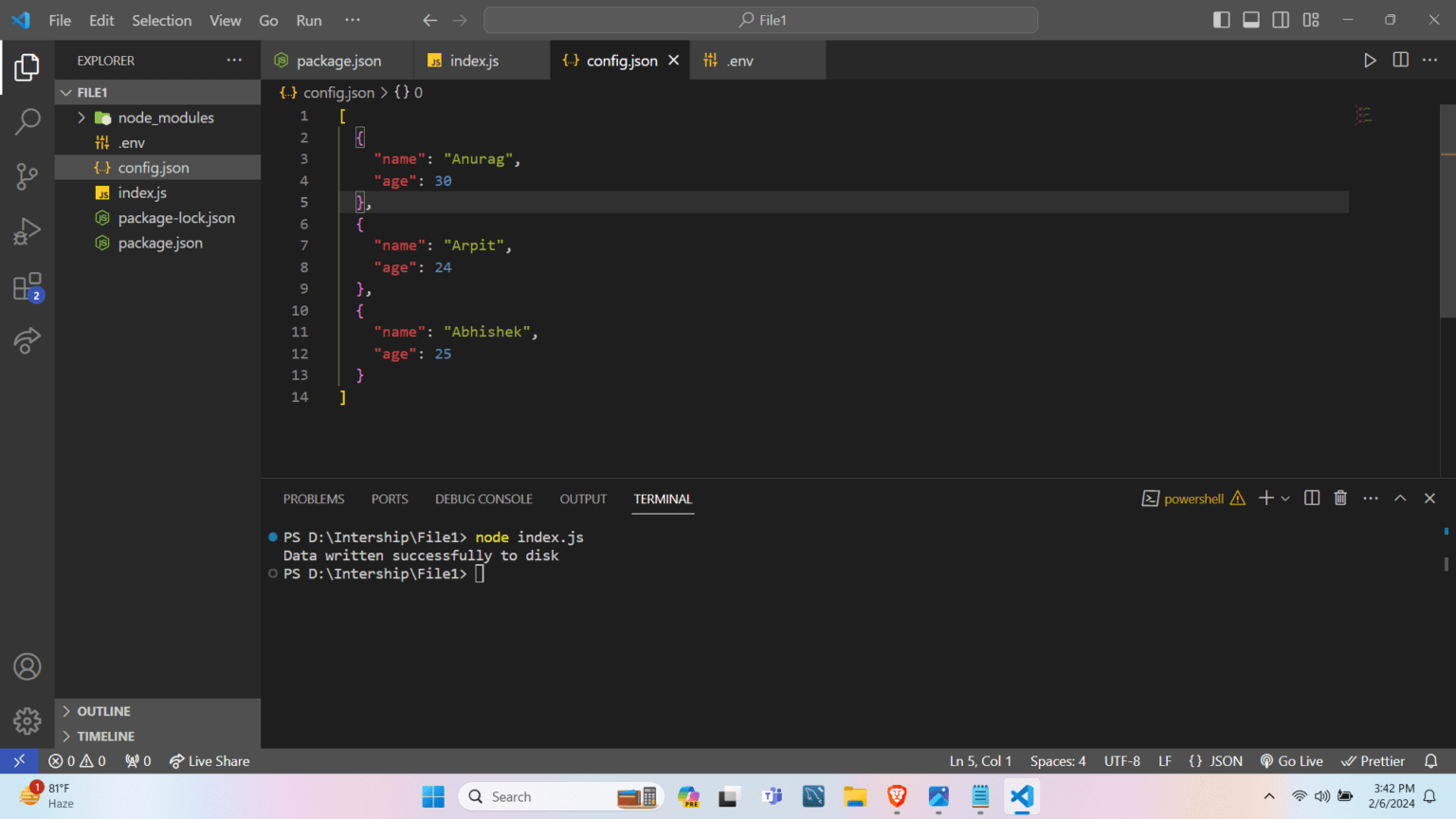Image resolution: width=1456 pixels, height=819 pixels.
Task: Expand the node_modules folder
Action: coord(82,118)
